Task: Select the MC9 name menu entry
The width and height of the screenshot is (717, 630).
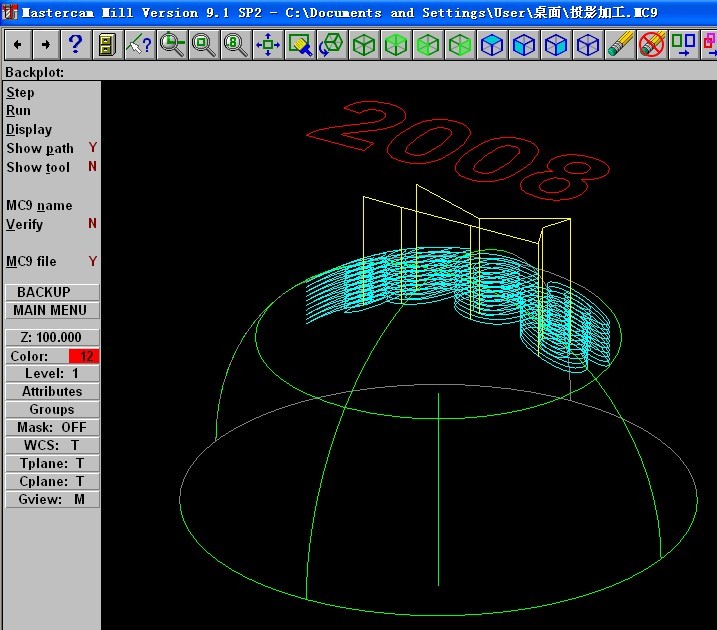Action: [39, 205]
